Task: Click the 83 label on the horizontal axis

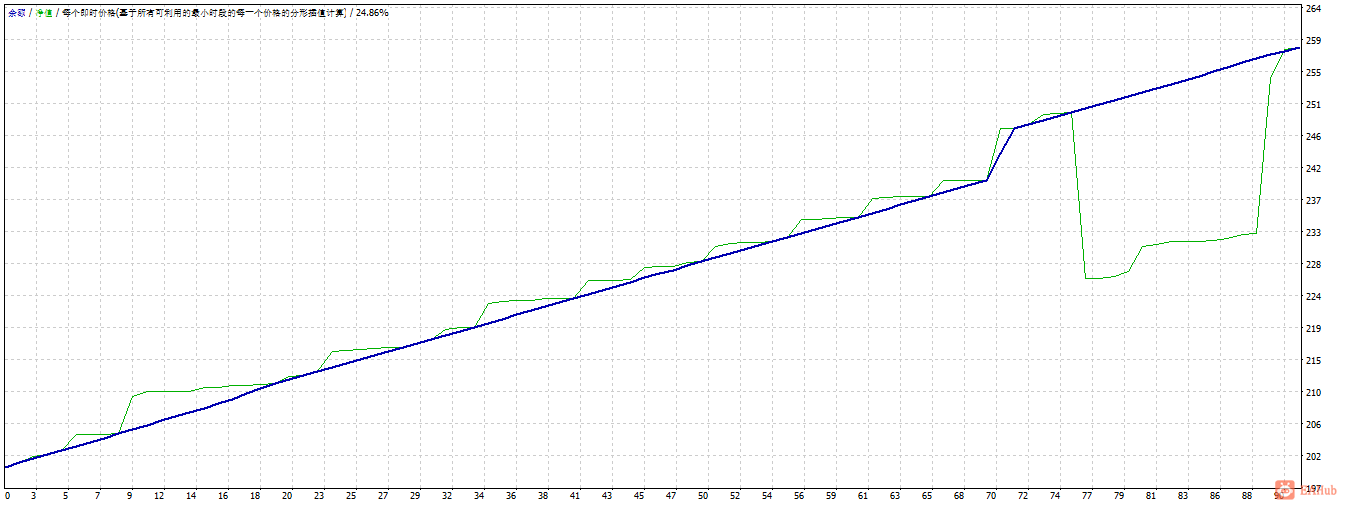Action: tap(1183, 496)
